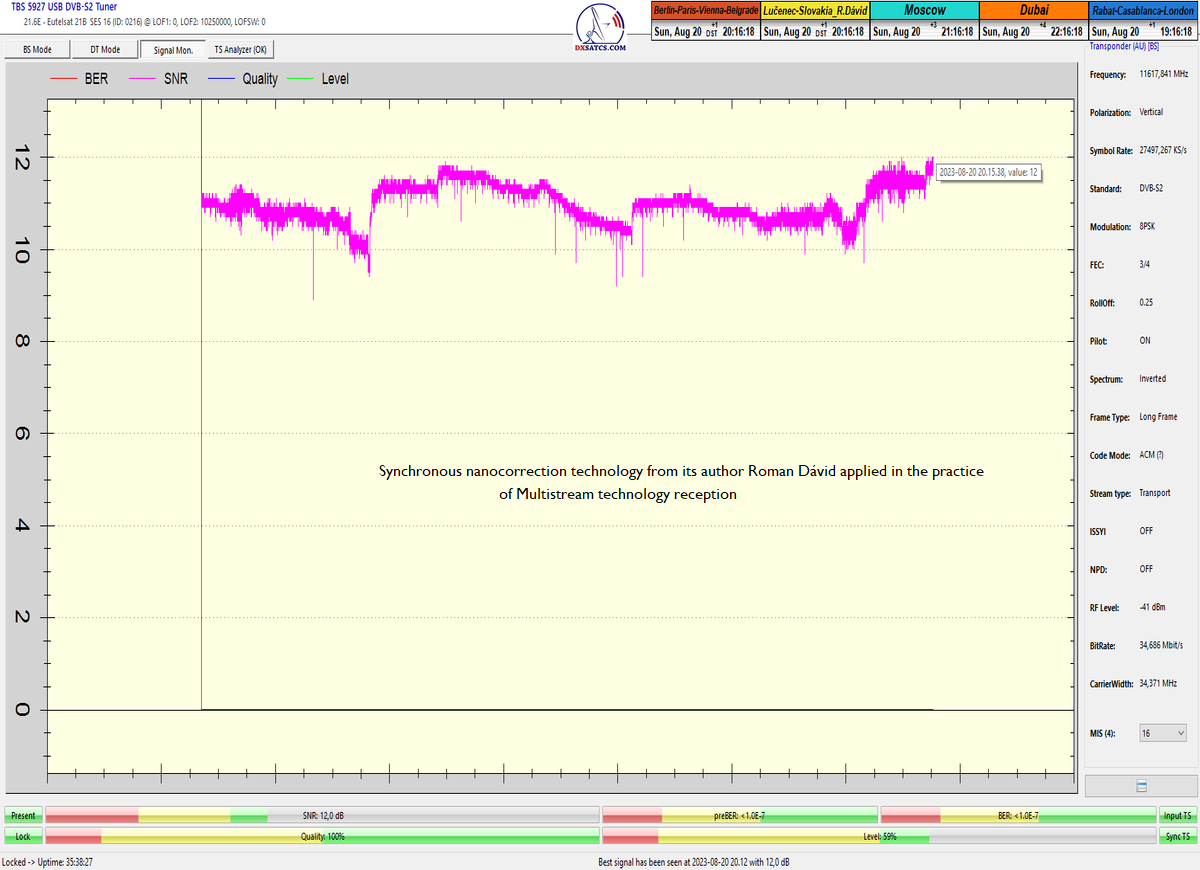
Task: Click the Quality 100% meter bar
Action: coord(322,836)
